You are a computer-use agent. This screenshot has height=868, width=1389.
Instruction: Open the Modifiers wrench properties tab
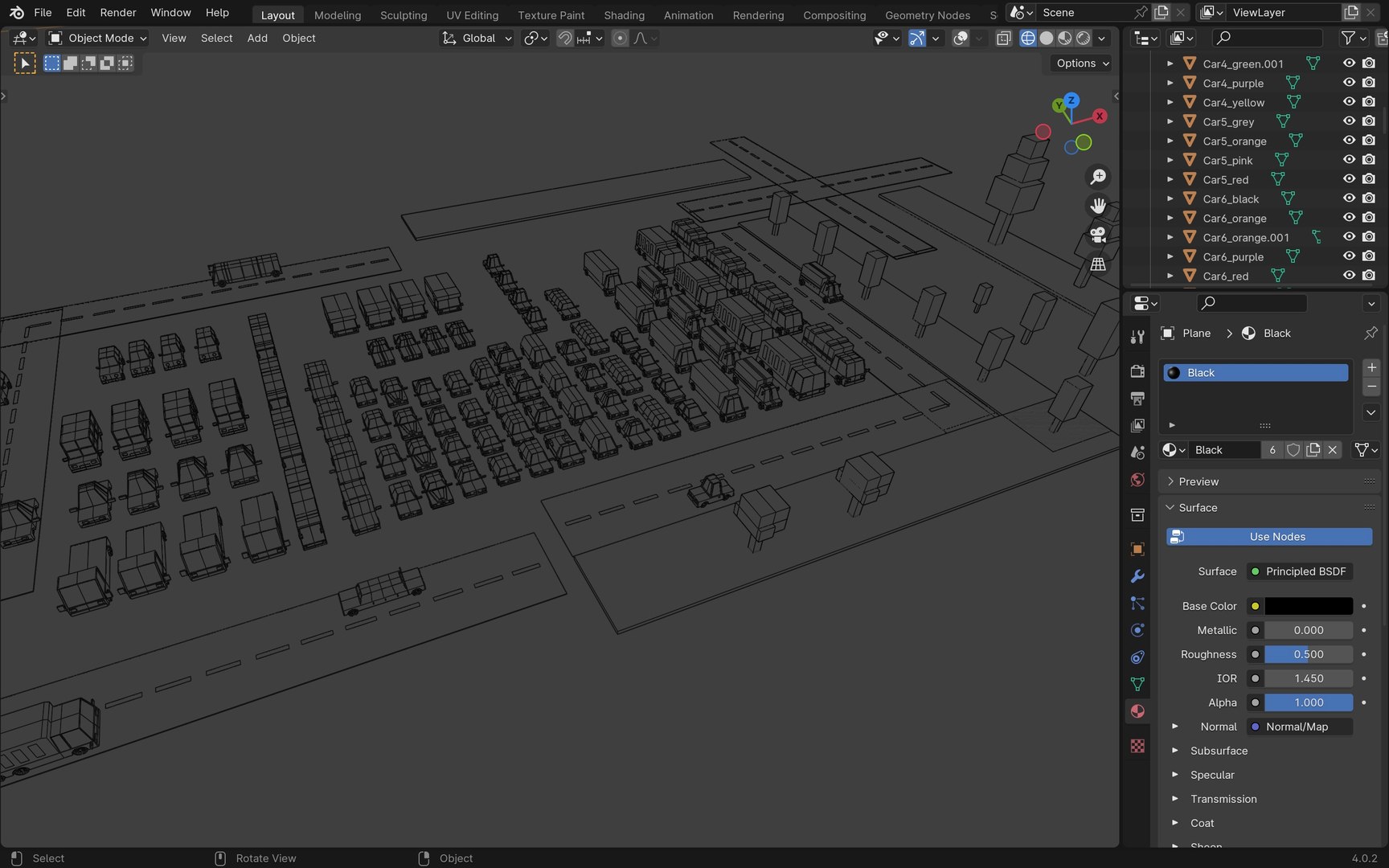(1137, 576)
